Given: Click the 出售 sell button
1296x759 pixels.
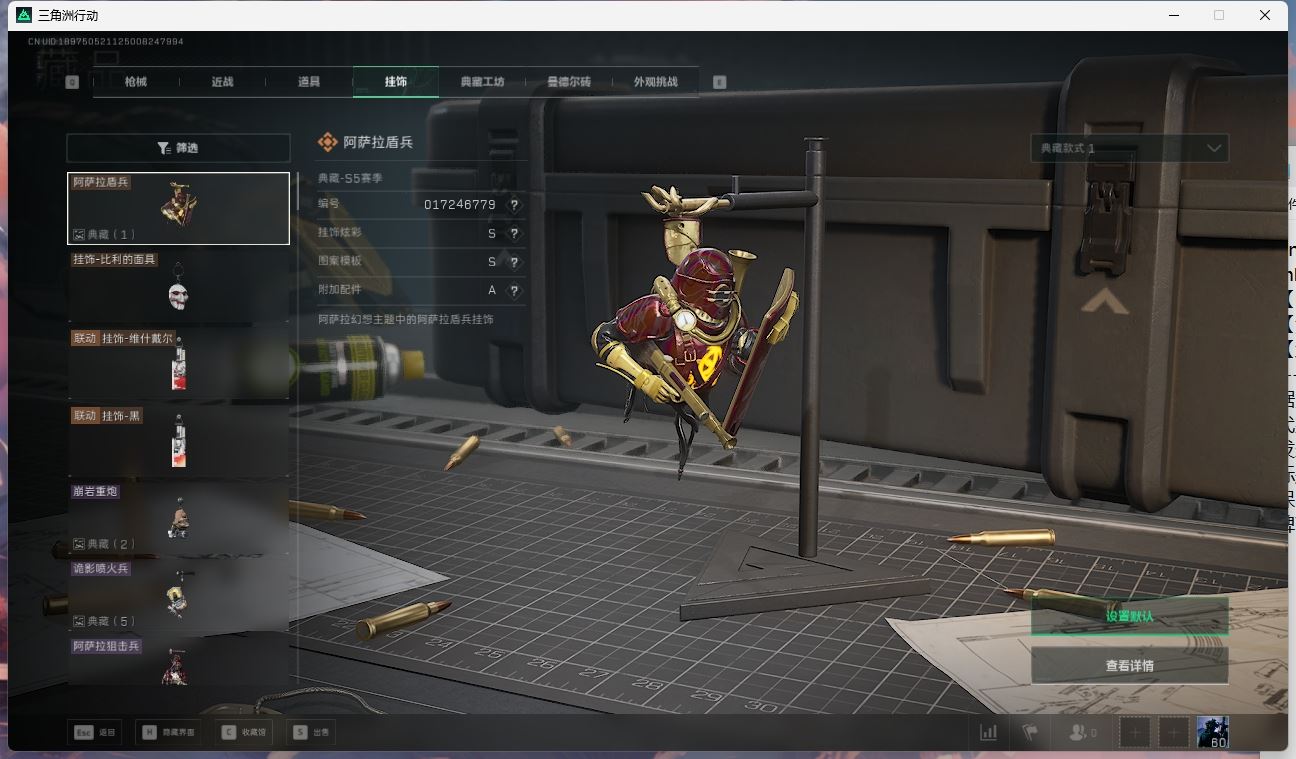Looking at the screenshot, I should pyautogui.click(x=311, y=732).
